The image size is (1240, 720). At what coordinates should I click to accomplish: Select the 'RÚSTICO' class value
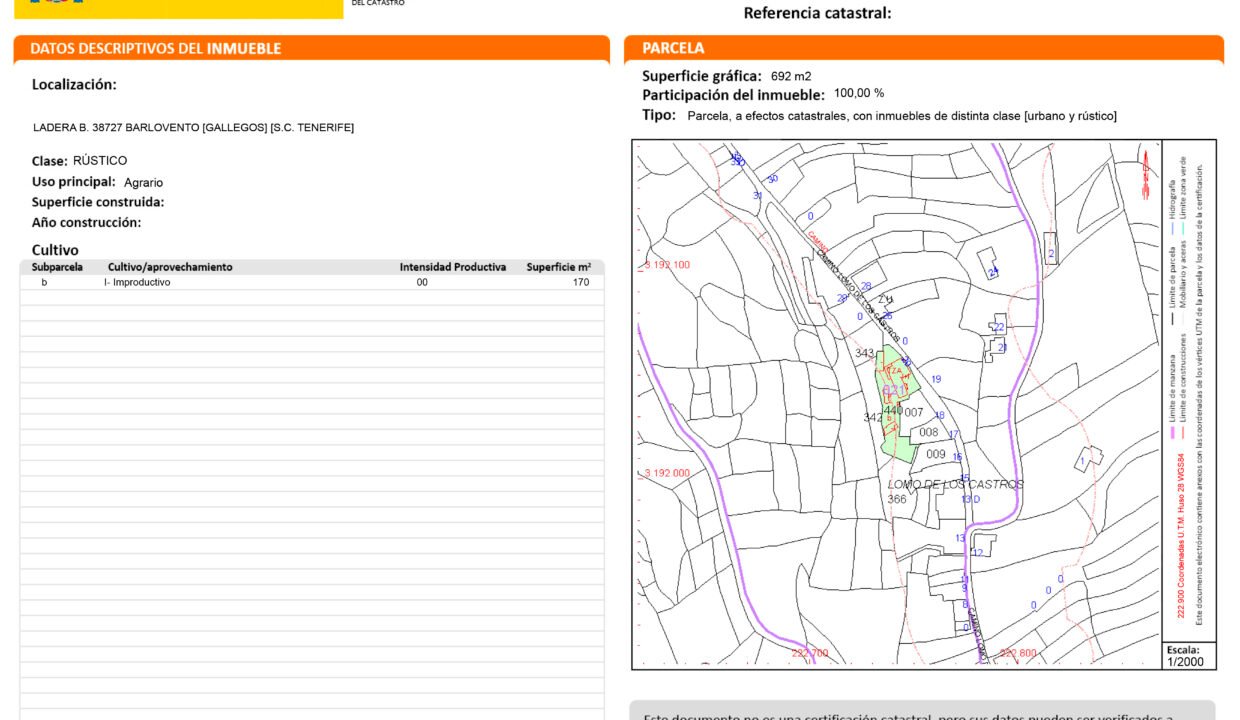click(x=100, y=161)
